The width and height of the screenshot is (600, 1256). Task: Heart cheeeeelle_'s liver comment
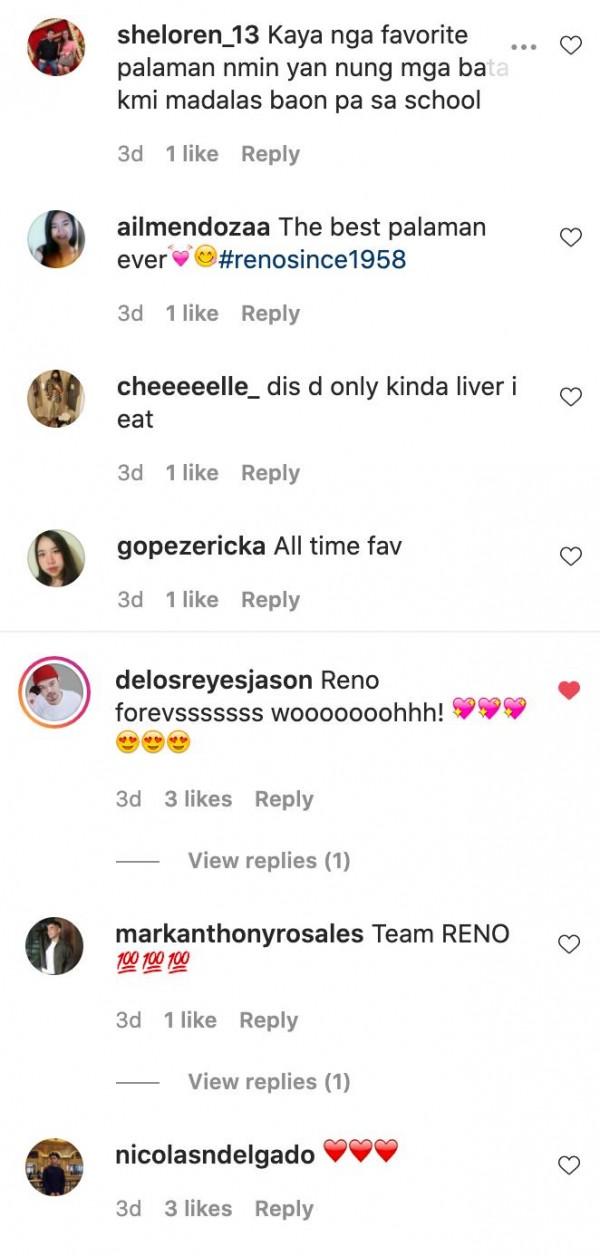point(570,397)
